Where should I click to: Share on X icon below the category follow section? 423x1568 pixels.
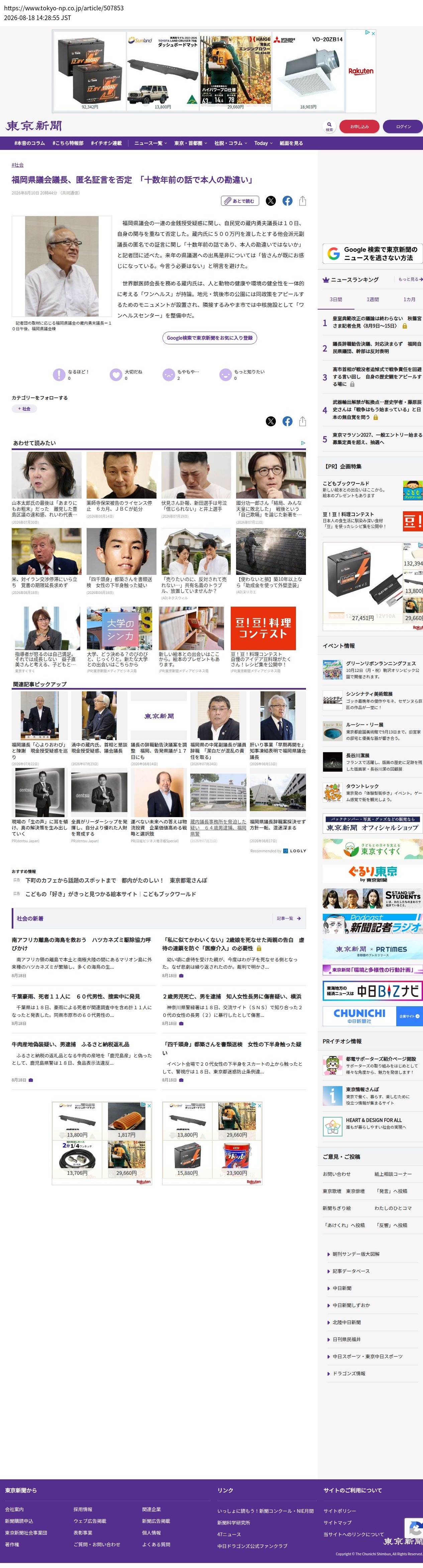pyautogui.click(x=271, y=421)
